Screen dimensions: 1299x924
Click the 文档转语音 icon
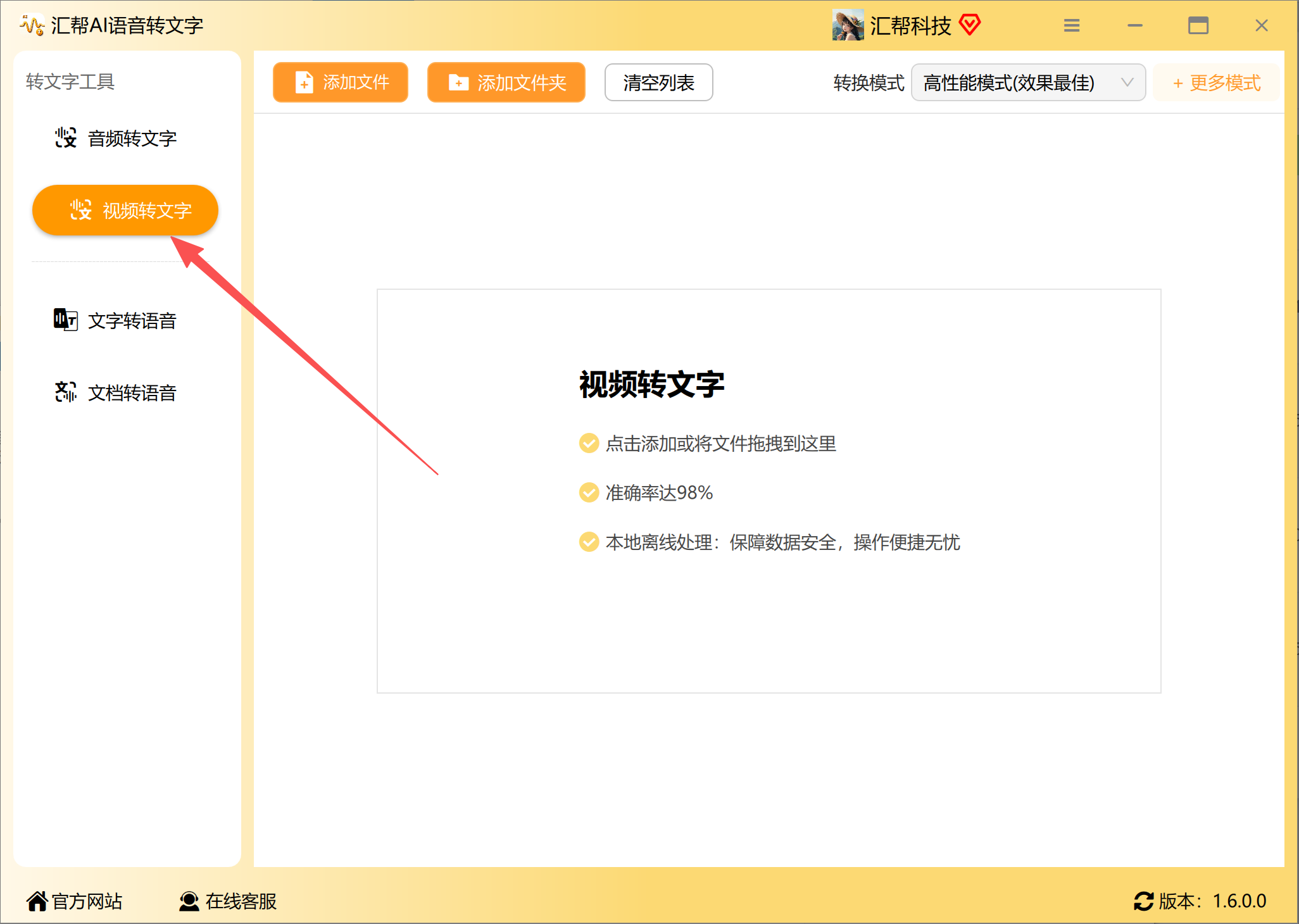point(66,392)
